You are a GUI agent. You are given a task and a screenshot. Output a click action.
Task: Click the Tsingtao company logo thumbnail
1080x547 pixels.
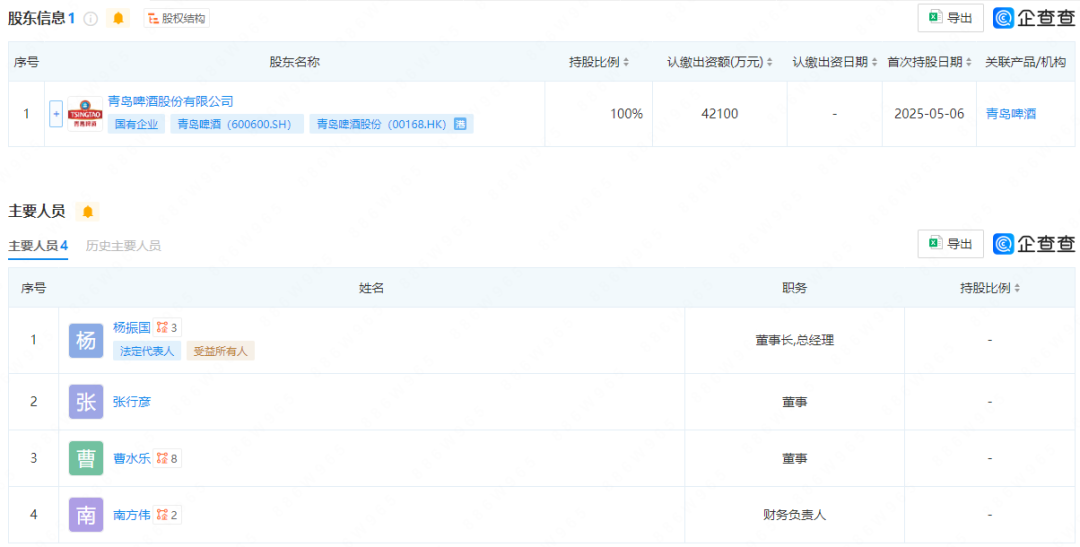[85, 114]
